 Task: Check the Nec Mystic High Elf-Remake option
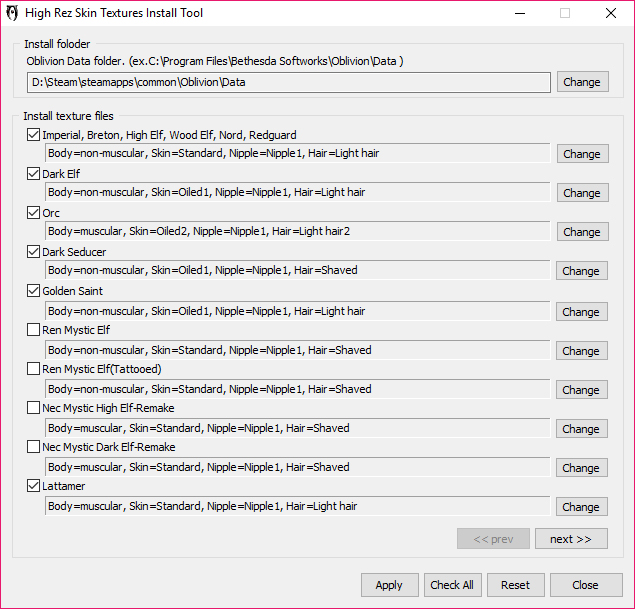pos(34,408)
